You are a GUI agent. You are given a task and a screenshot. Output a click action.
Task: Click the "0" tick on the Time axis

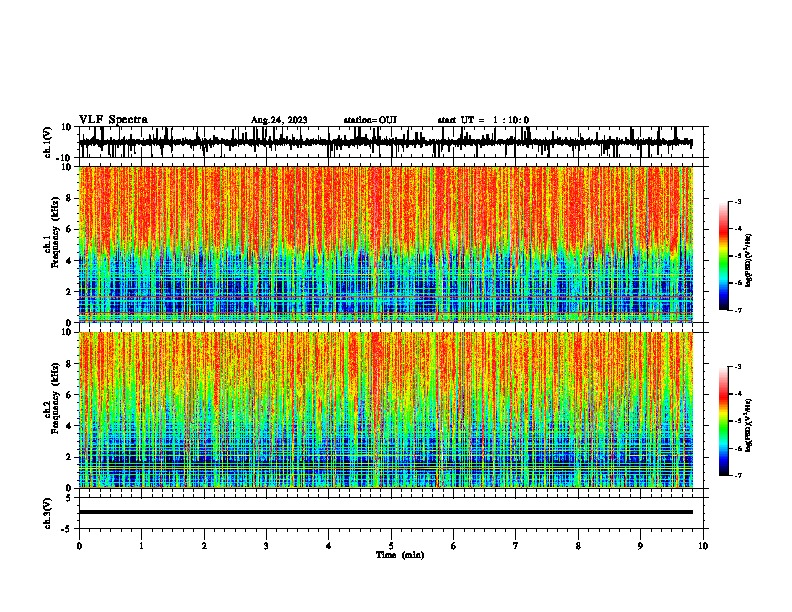click(79, 546)
